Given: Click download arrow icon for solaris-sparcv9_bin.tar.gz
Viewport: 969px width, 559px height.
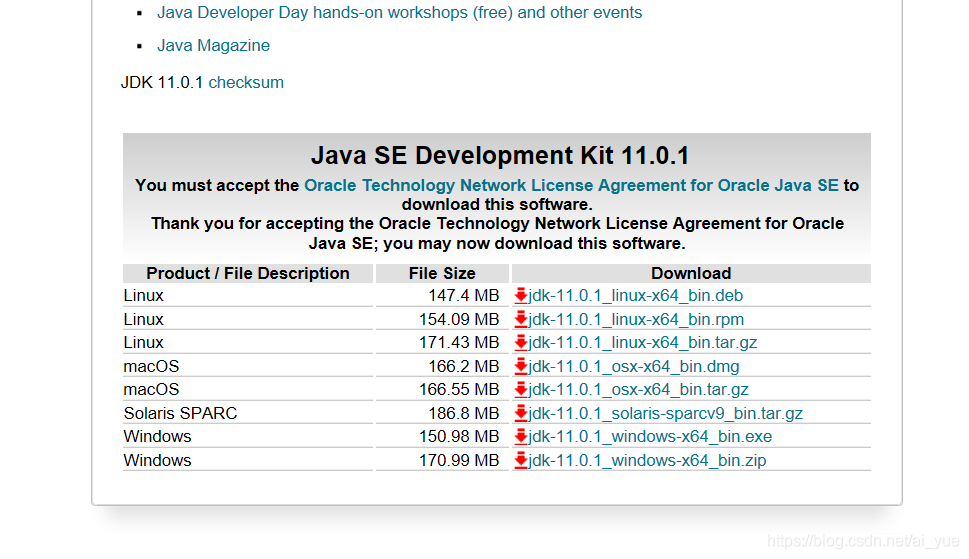Looking at the screenshot, I should point(521,413).
